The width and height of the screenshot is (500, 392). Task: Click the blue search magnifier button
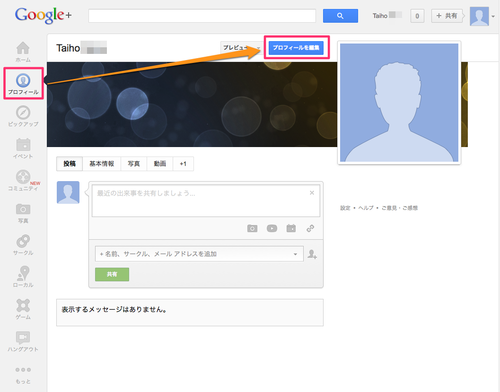(340, 16)
